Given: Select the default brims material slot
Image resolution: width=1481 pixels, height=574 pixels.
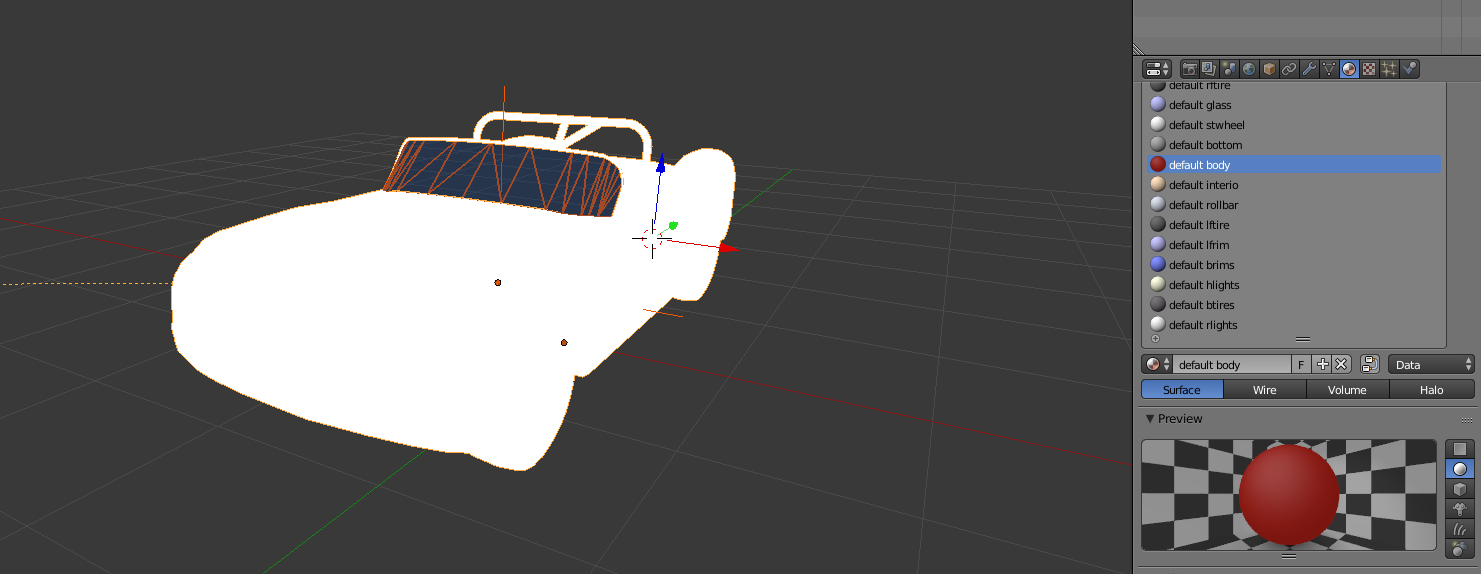Looking at the screenshot, I should pyautogui.click(x=1294, y=265).
